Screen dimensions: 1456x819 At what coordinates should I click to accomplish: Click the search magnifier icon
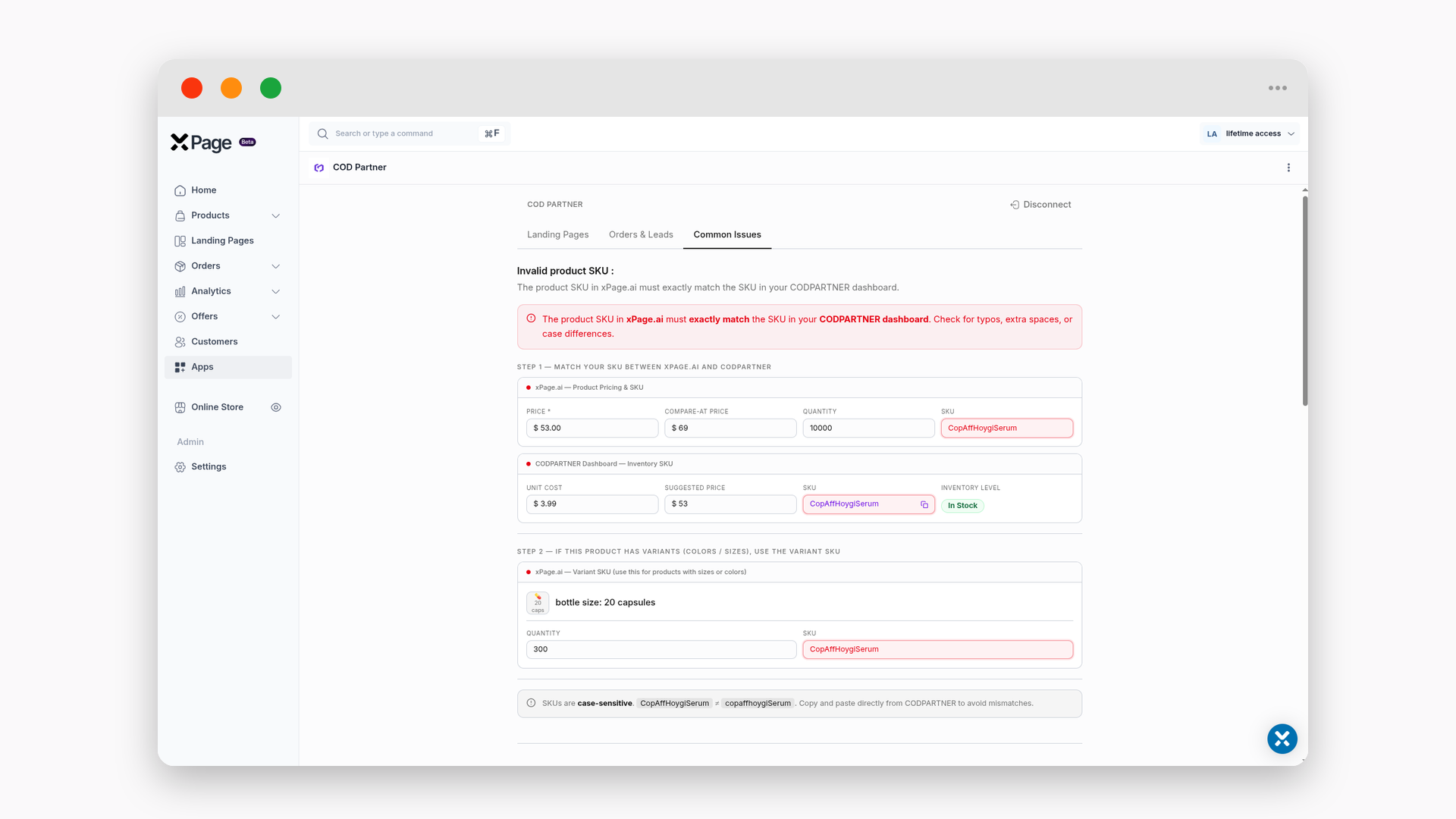coord(322,133)
